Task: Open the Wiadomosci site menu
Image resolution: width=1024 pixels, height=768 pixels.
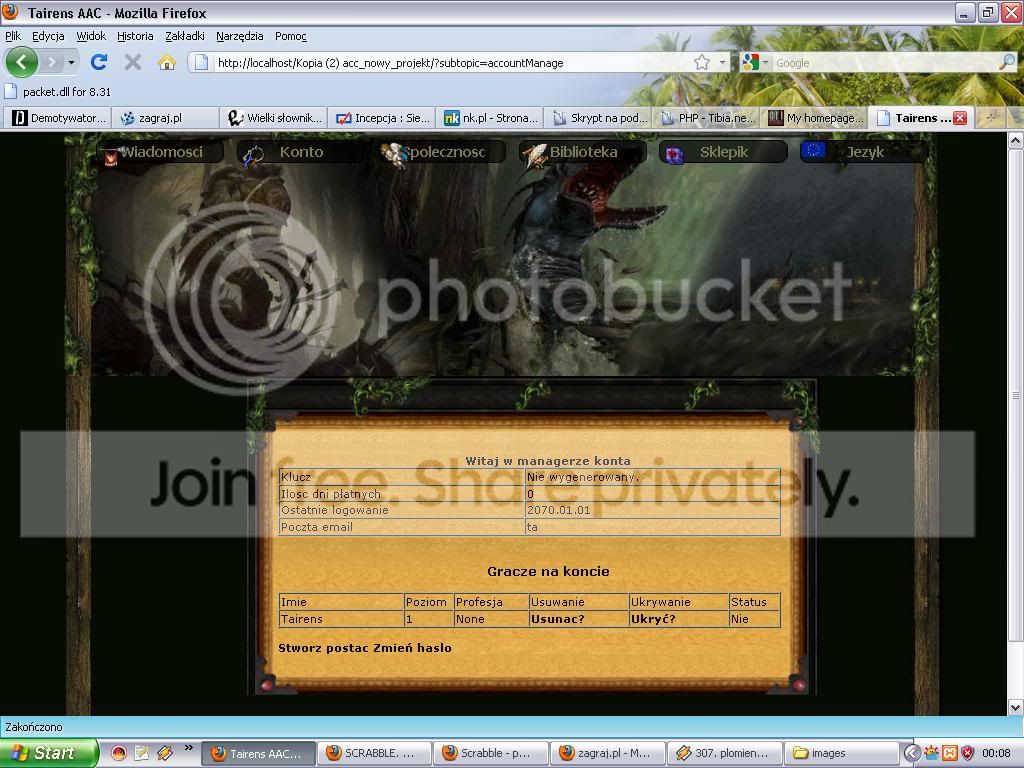Action: (x=161, y=152)
